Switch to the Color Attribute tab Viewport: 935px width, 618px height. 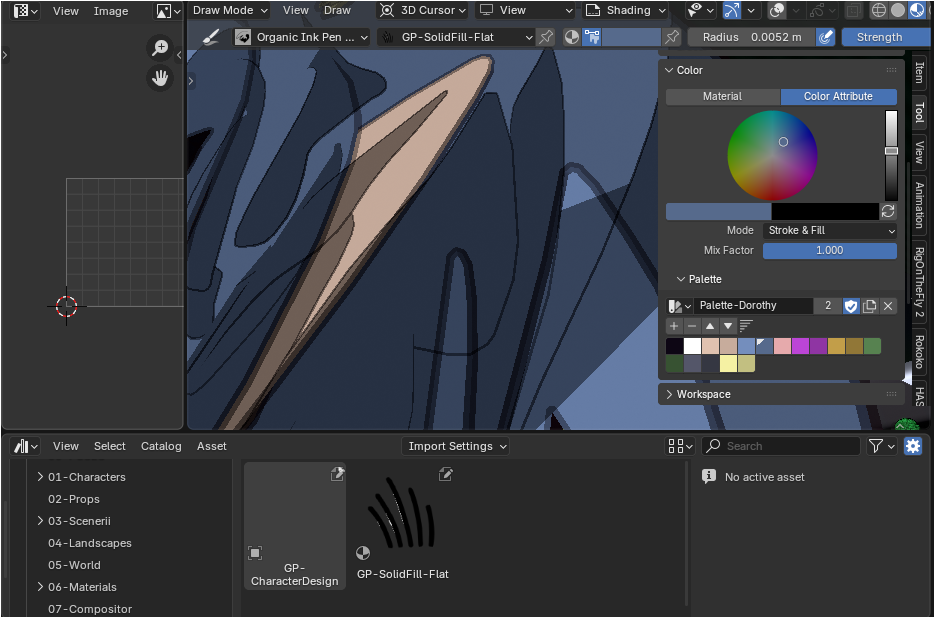pyautogui.click(x=838, y=97)
